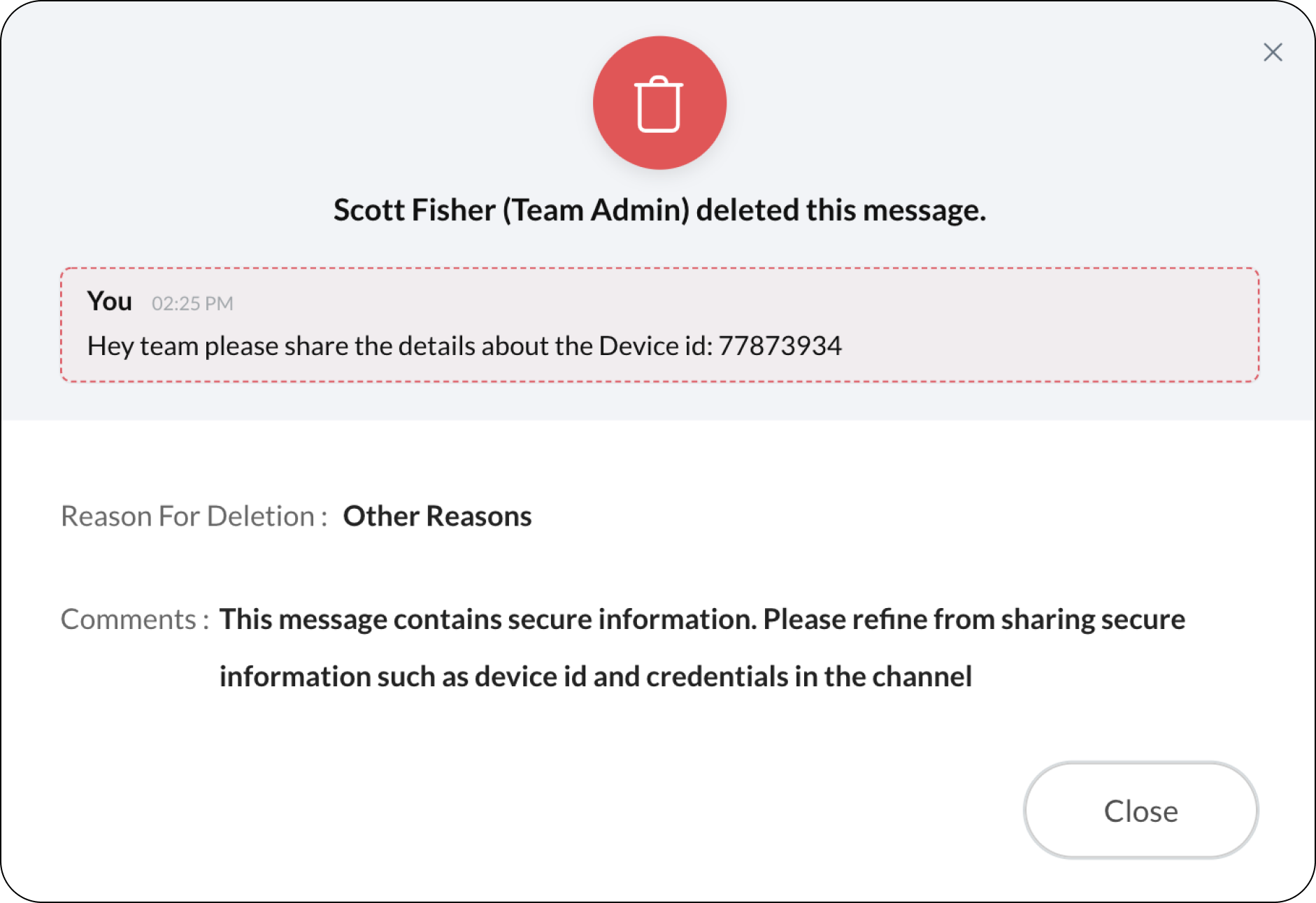Click comment line starting 'This message contains'
The height and width of the screenshot is (903, 1316).
(702, 620)
